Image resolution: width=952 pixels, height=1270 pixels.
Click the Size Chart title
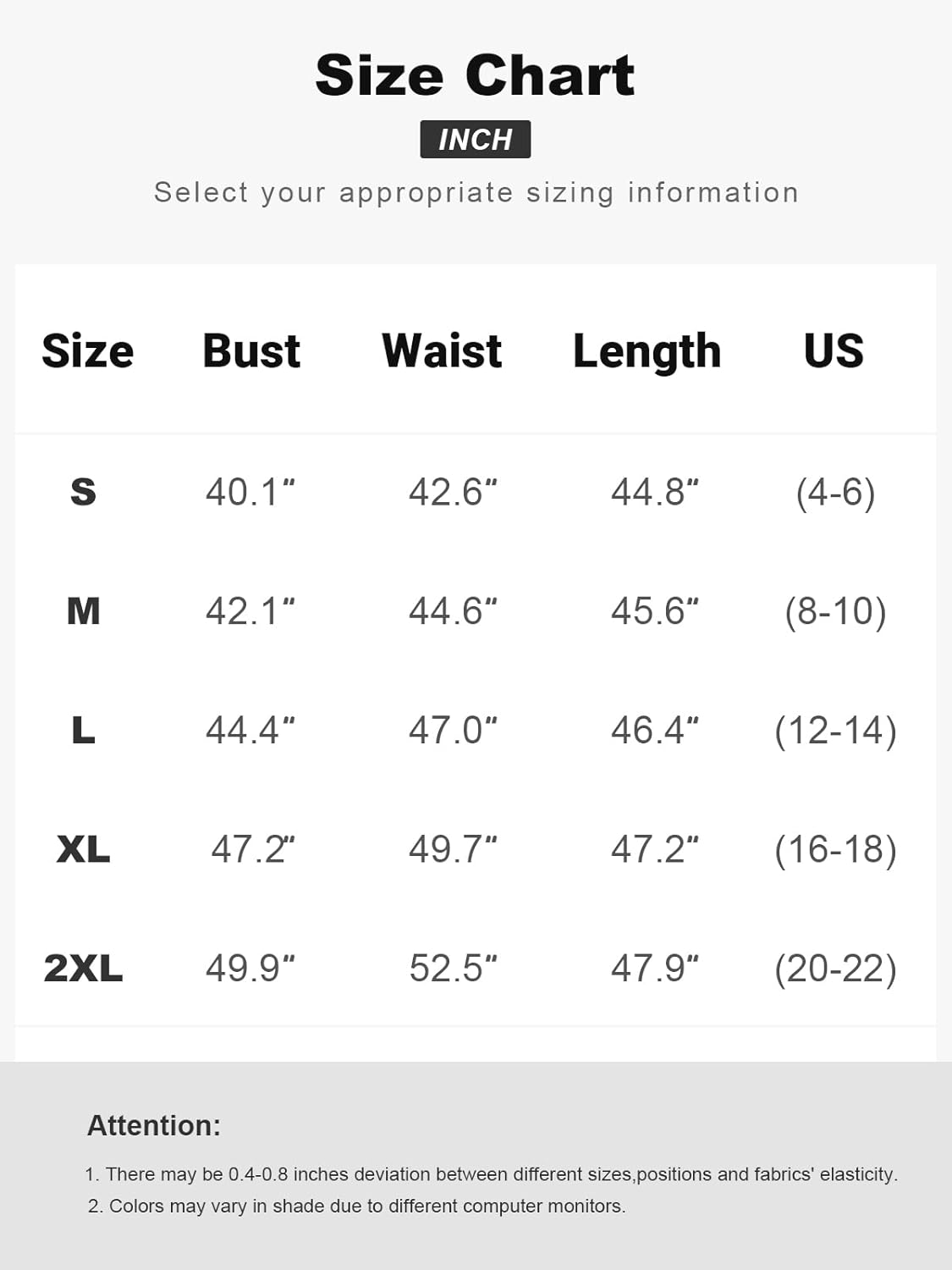[475, 75]
